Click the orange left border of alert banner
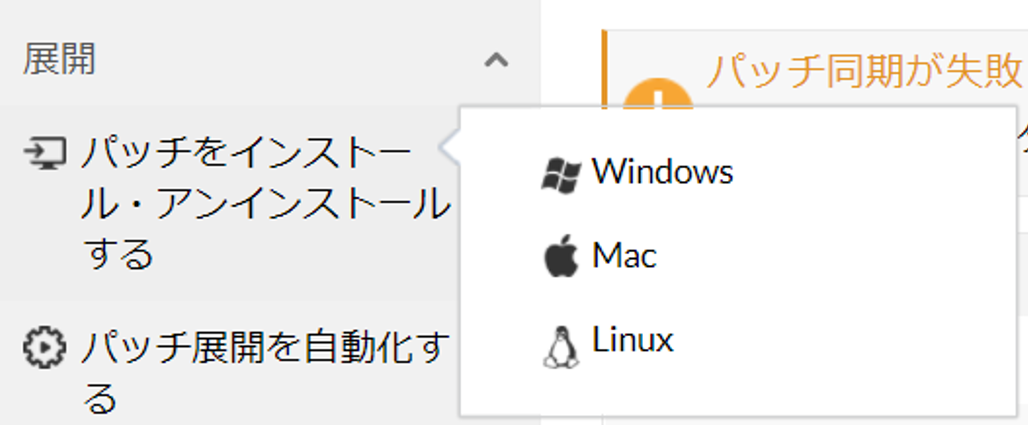The image size is (1028, 425). point(604,69)
